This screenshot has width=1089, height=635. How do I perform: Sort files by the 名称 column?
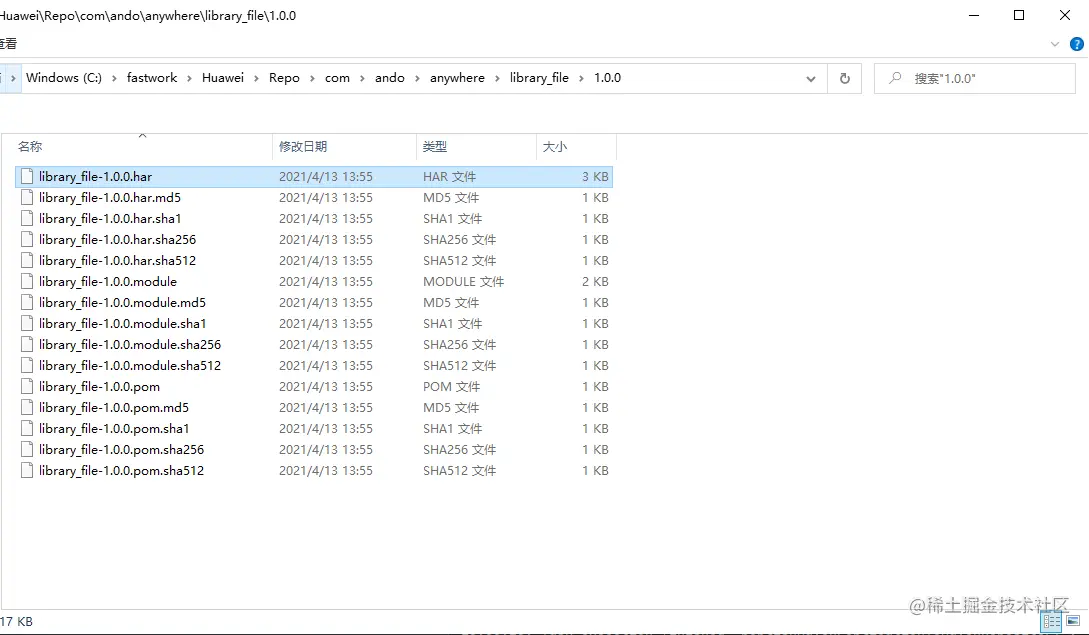coord(144,147)
